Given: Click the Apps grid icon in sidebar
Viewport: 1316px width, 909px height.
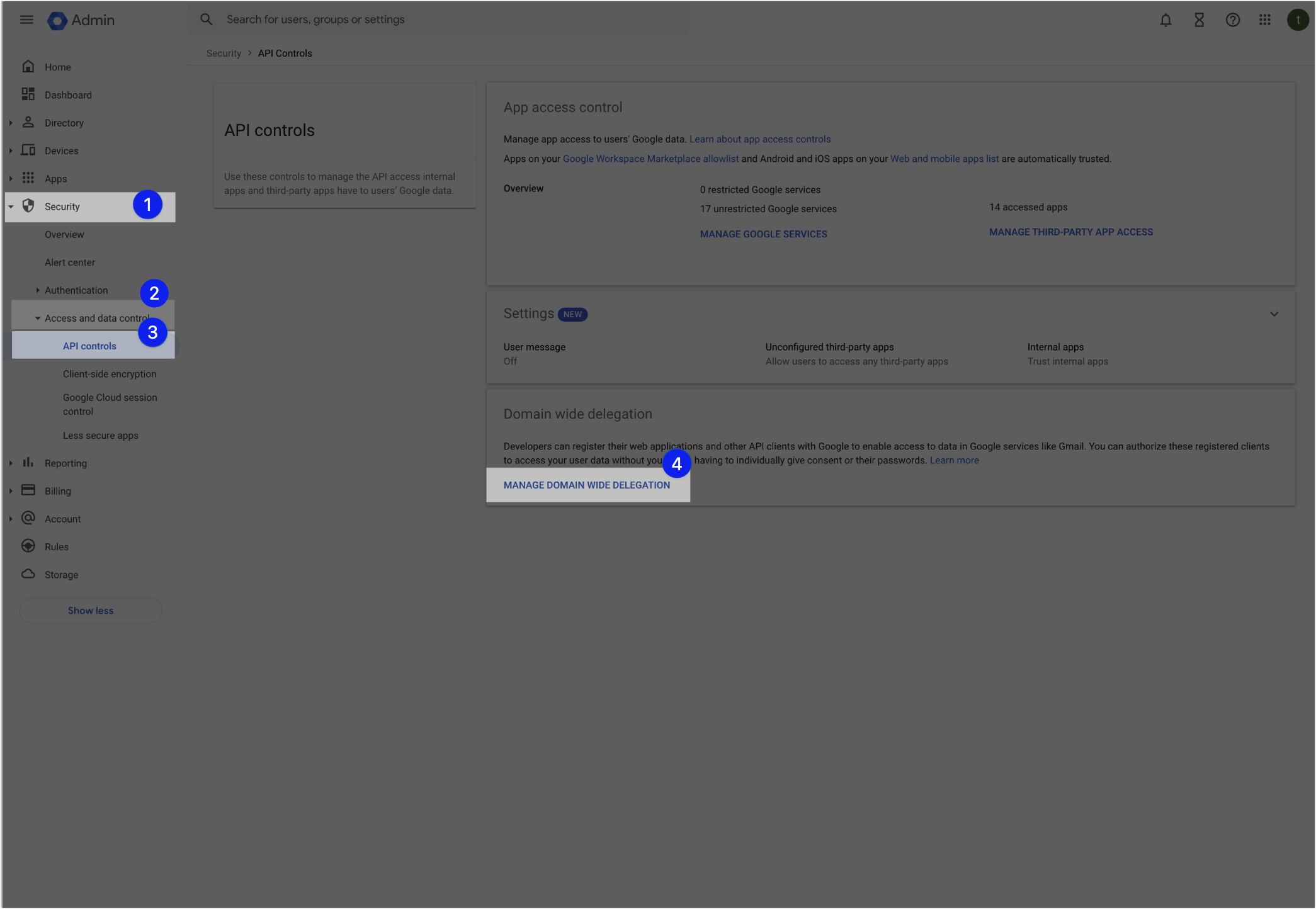Looking at the screenshot, I should [x=28, y=178].
